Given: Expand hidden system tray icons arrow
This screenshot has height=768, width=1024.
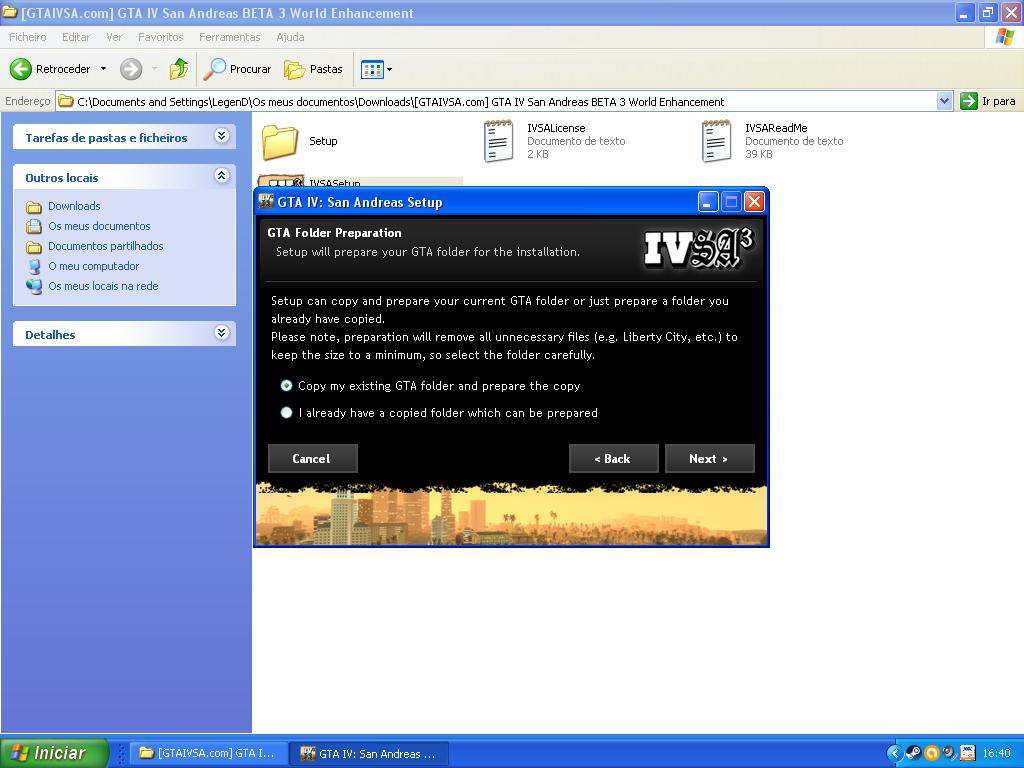Looking at the screenshot, I should pos(894,753).
